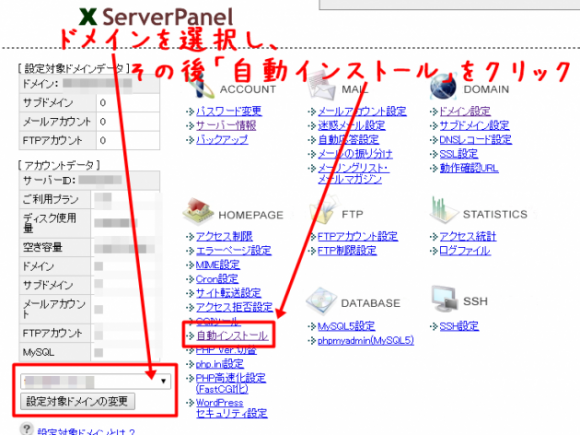
Task: Click the STATISTICS chart icon
Action: [444, 211]
